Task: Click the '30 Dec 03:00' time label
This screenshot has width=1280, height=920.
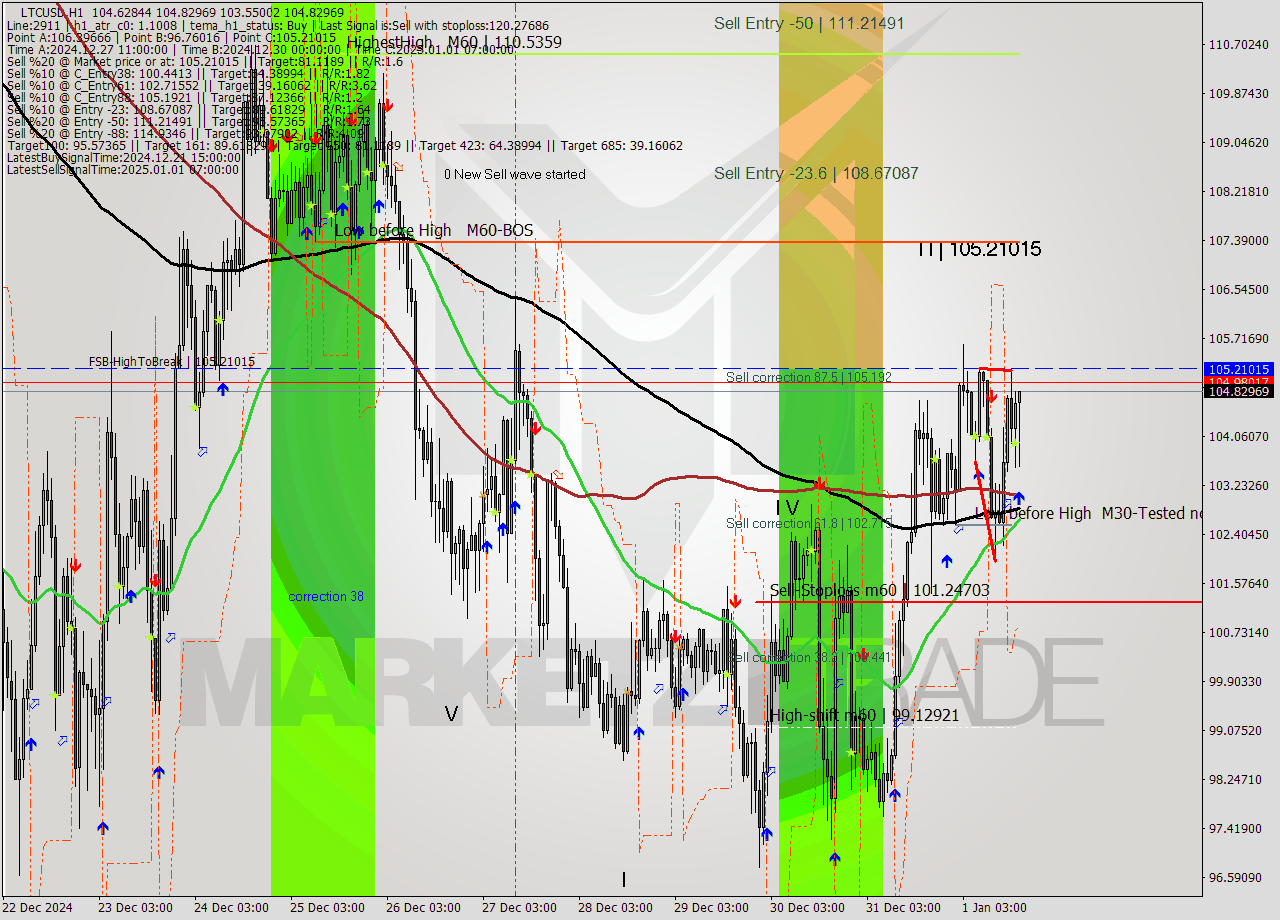Action: click(805, 907)
